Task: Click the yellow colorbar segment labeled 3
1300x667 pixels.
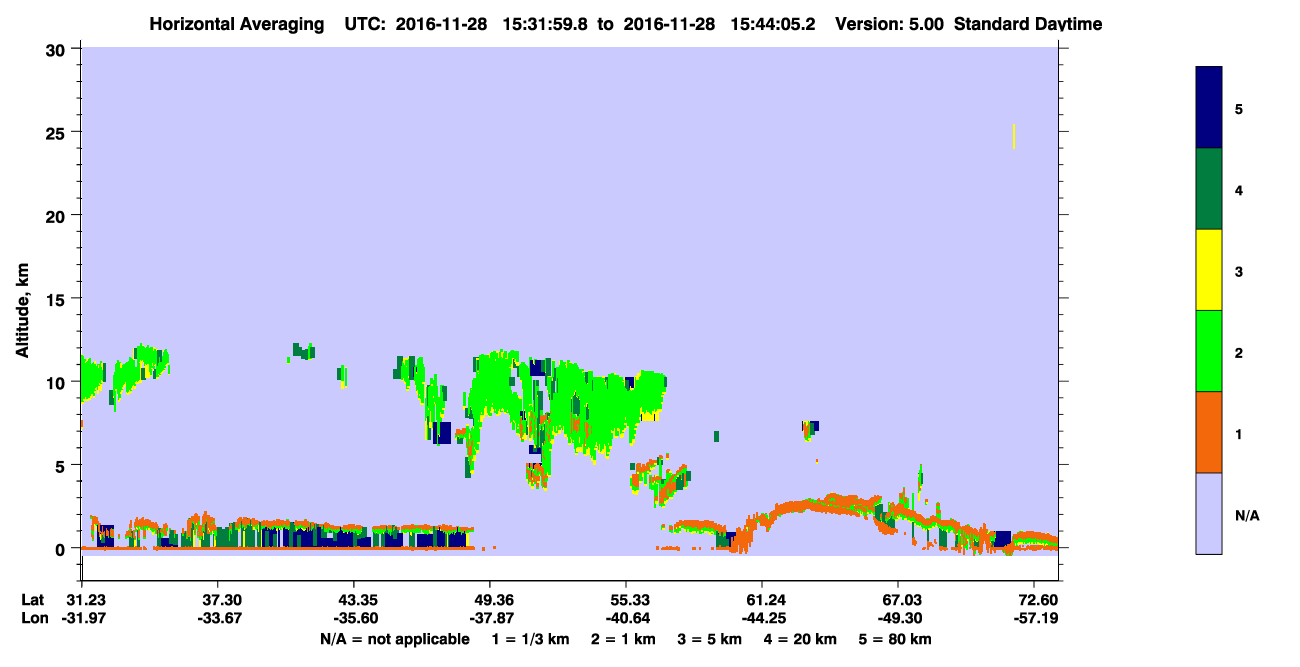Action: [1209, 270]
